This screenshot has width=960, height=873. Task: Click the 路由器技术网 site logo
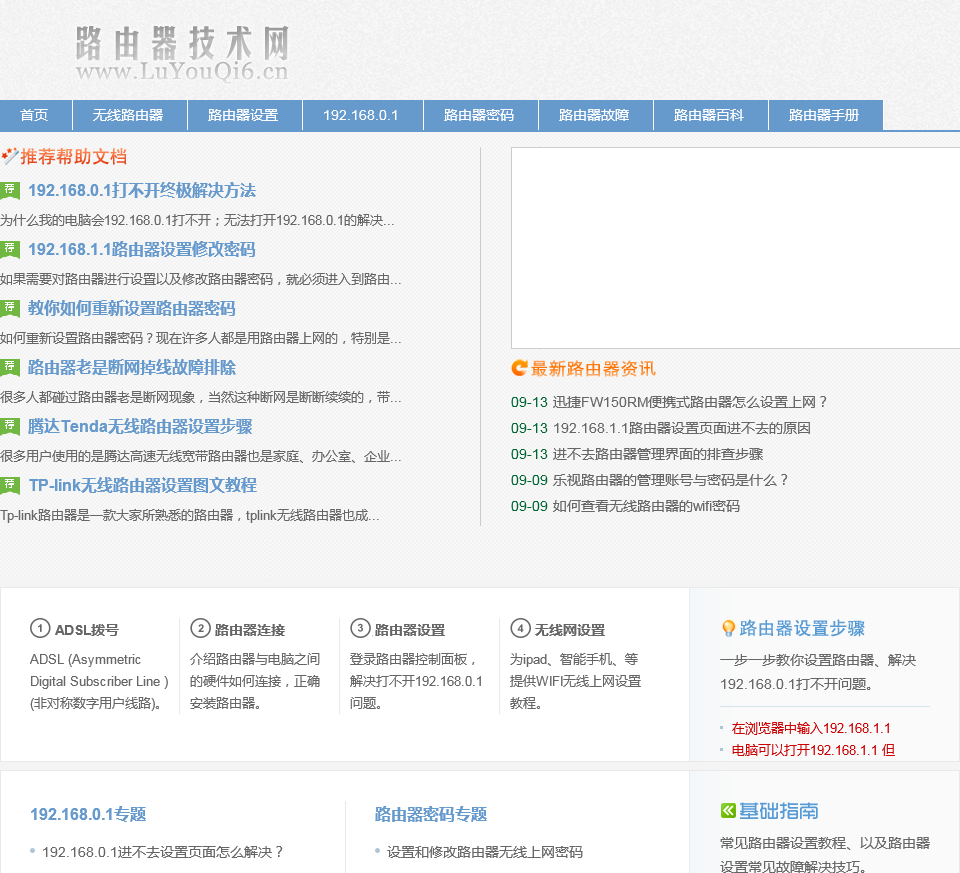tap(182, 55)
